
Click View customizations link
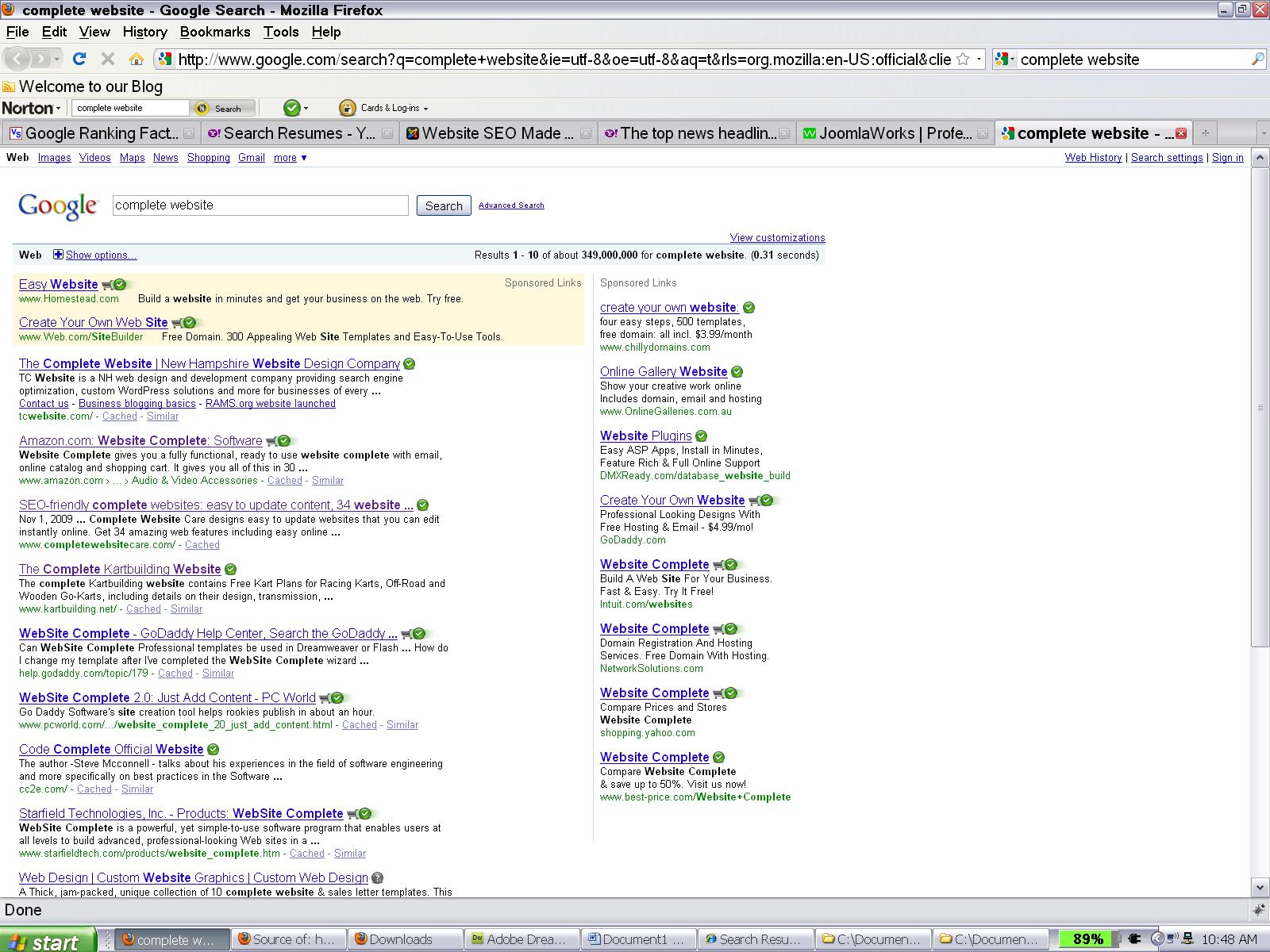pyautogui.click(x=777, y=237)
